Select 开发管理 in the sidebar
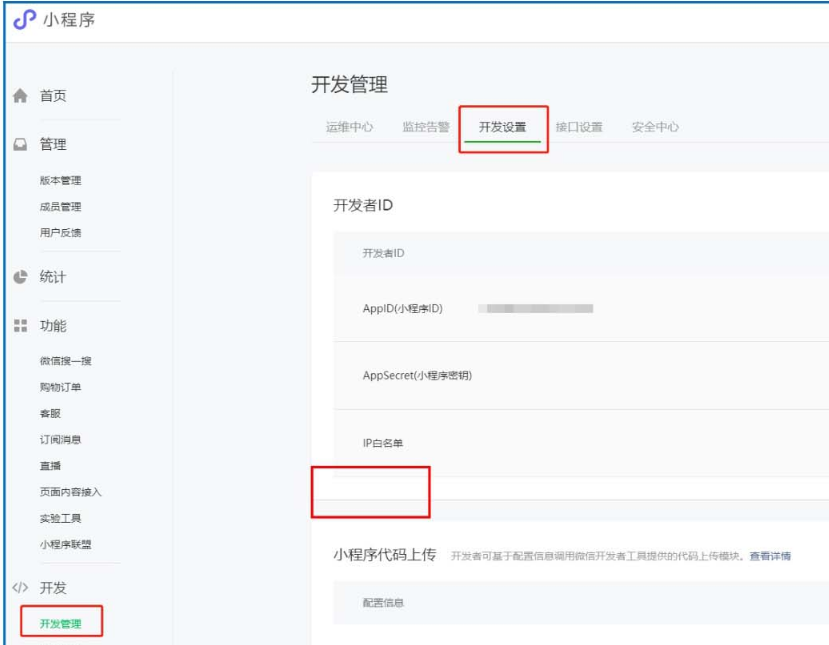This screenshot has width=829, height=645. (x=60, y=624)
